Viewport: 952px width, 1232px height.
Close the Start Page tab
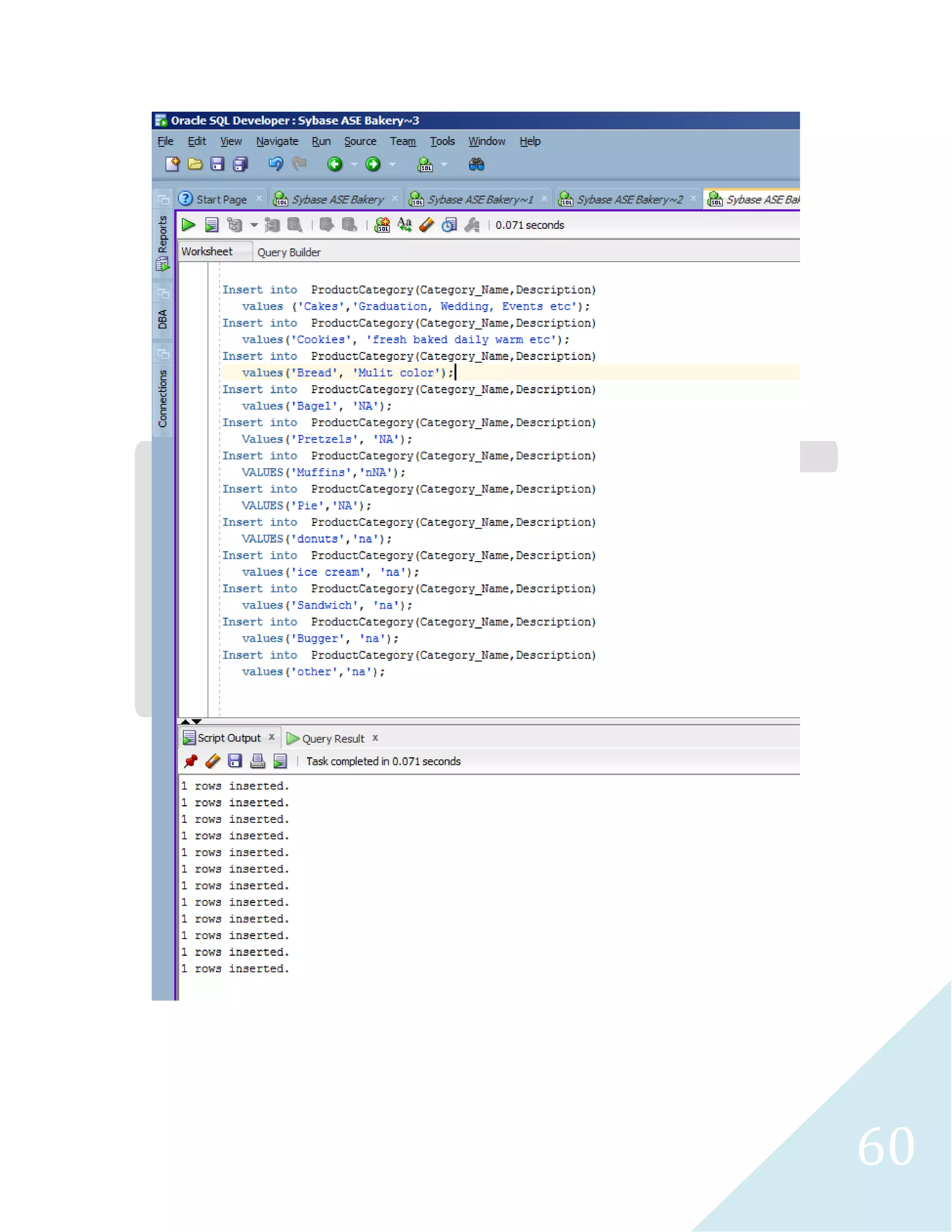point(259,199)
